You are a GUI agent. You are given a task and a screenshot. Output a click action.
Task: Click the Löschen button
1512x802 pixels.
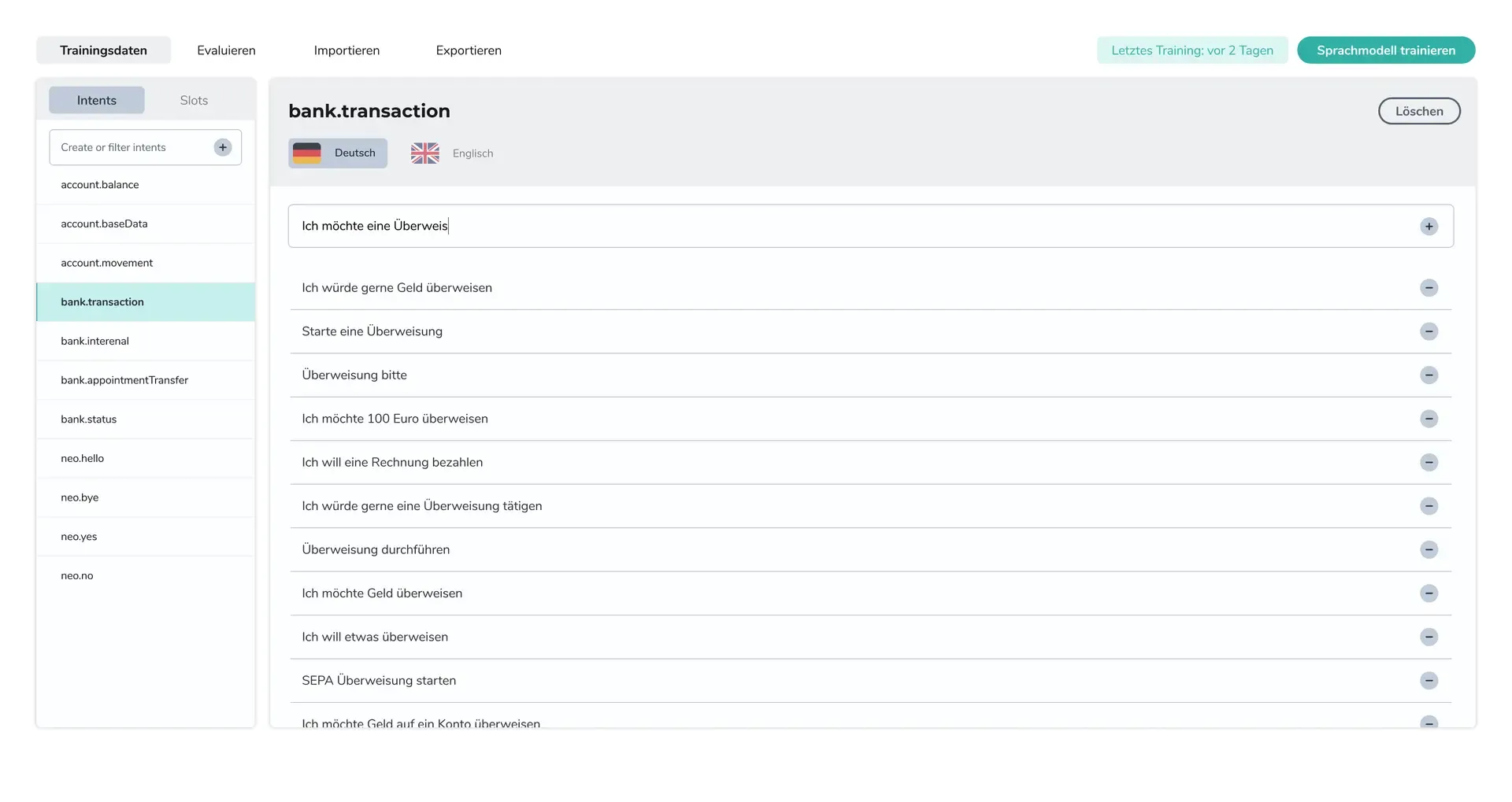1418,111
